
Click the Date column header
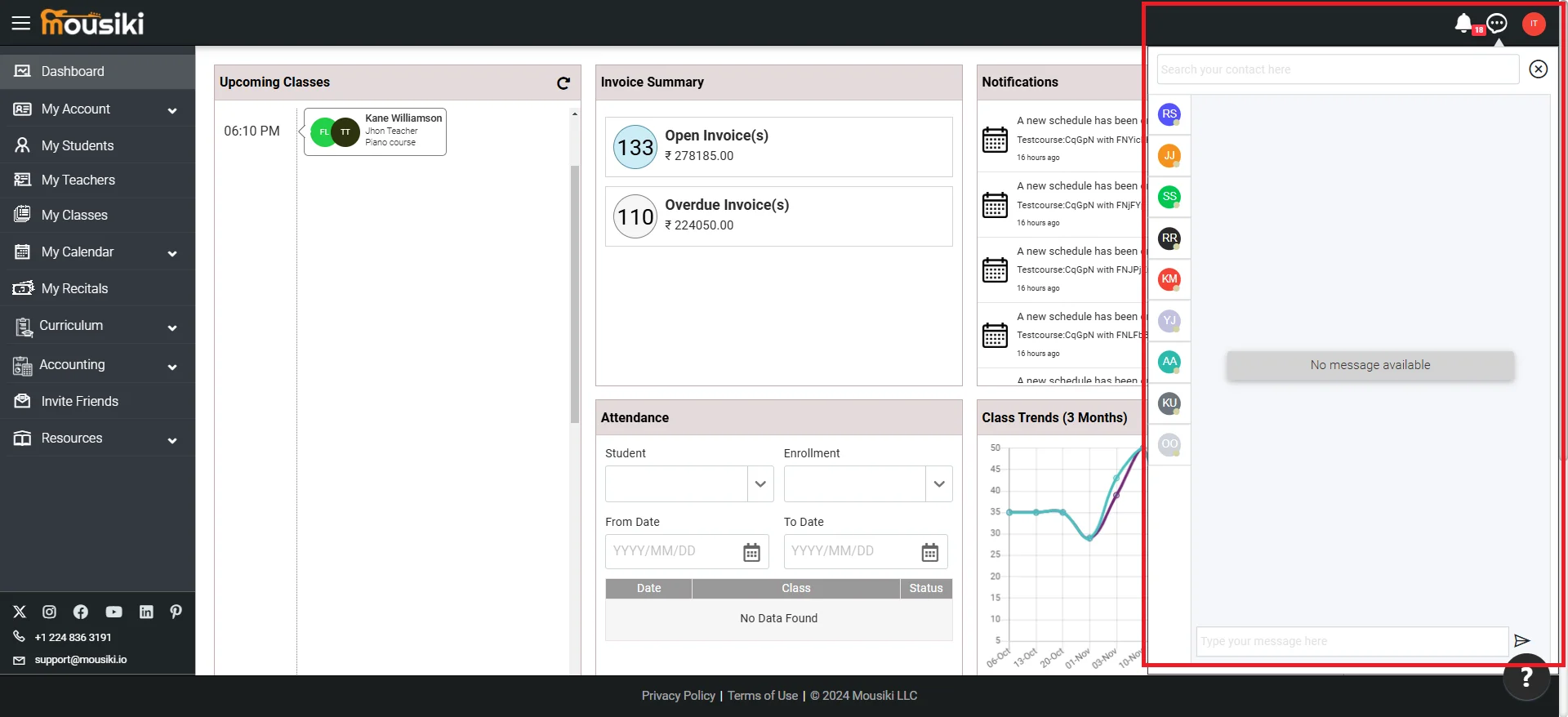click(x=648, y=589)
